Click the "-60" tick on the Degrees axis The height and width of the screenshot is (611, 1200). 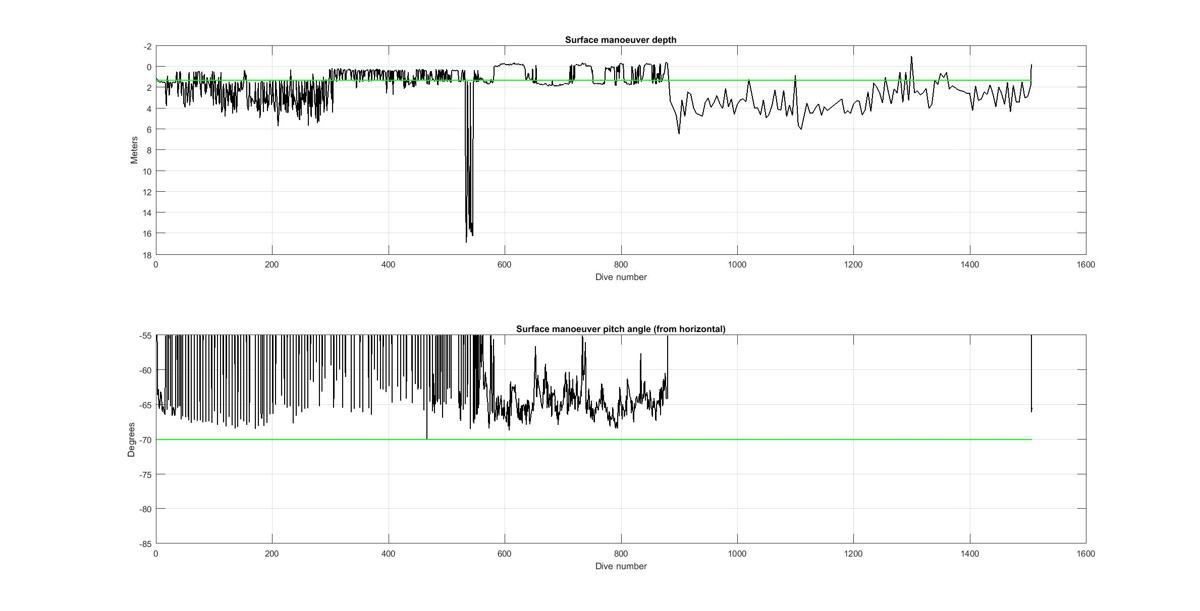pyautogui.click(x=145, y=370)
